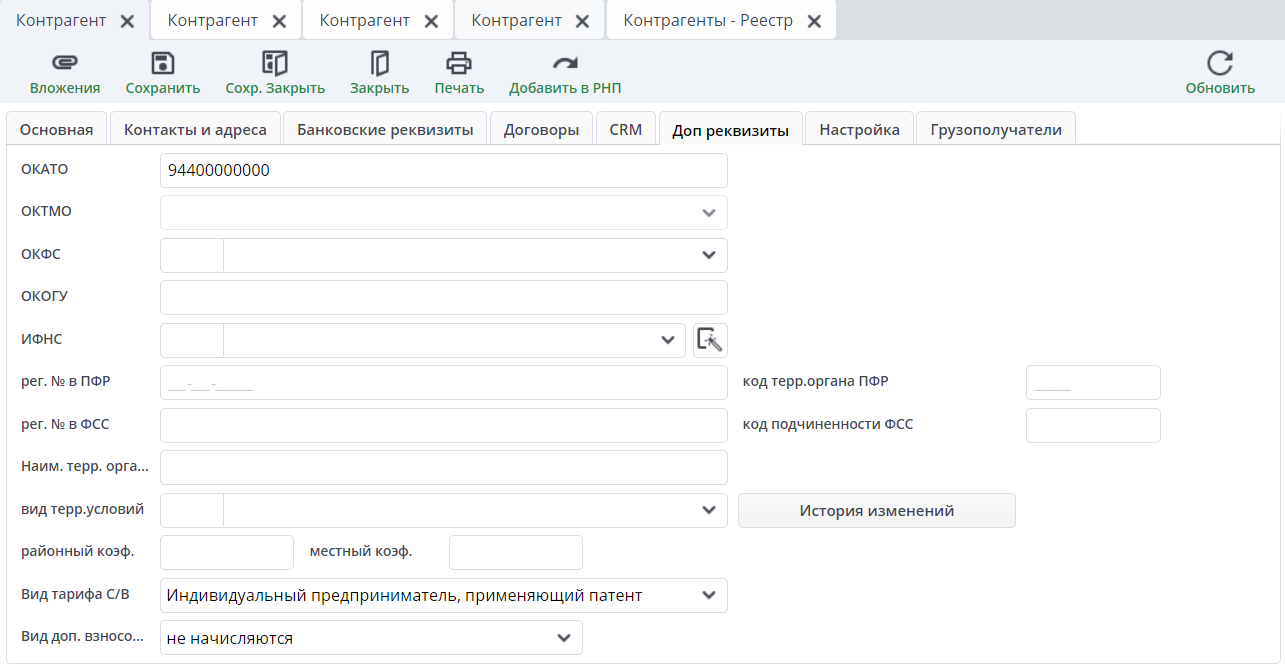Go to the Контакты и адреса tab
The height and width of the screenshot is (668, 1285).
point(195,129)
